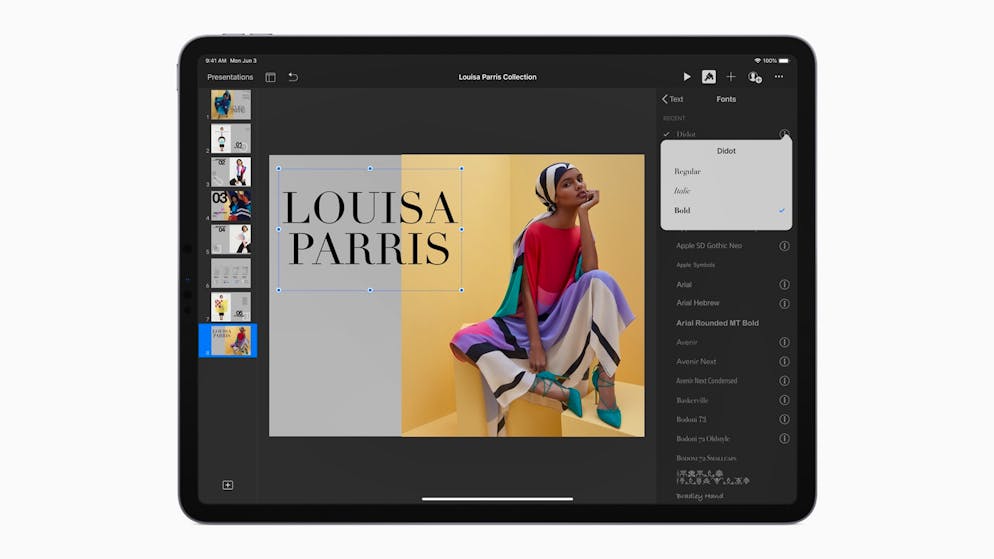Choose the Apple Symbols font

[x=695, y=265]
